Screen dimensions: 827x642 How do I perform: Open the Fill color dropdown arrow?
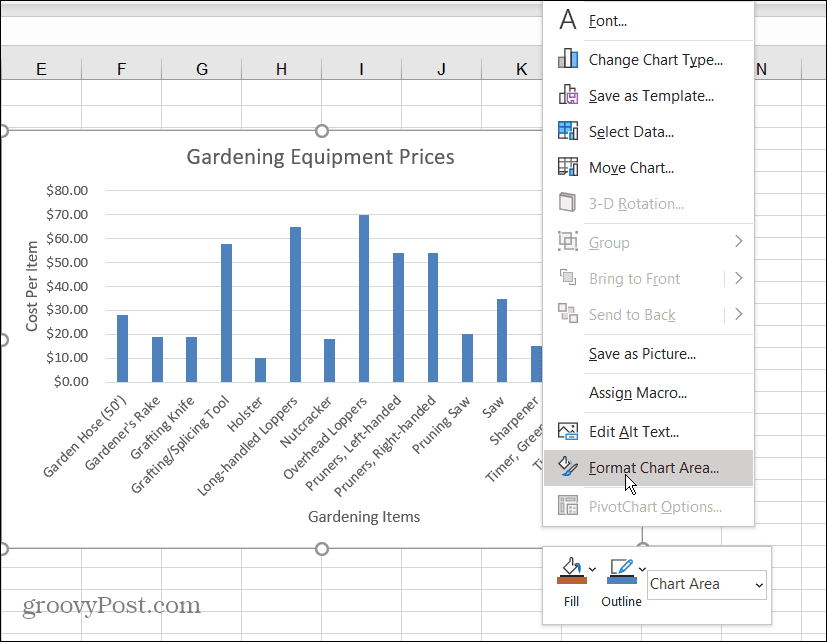[593, 570]
